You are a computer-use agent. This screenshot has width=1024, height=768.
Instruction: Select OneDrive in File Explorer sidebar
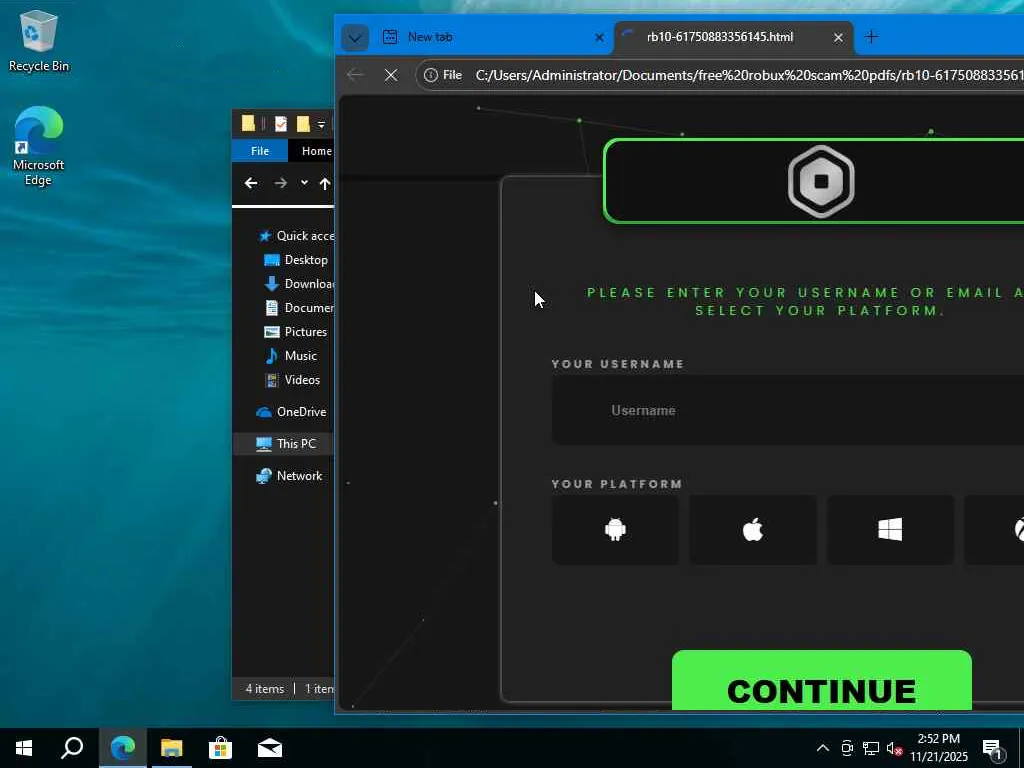[291, 412]
